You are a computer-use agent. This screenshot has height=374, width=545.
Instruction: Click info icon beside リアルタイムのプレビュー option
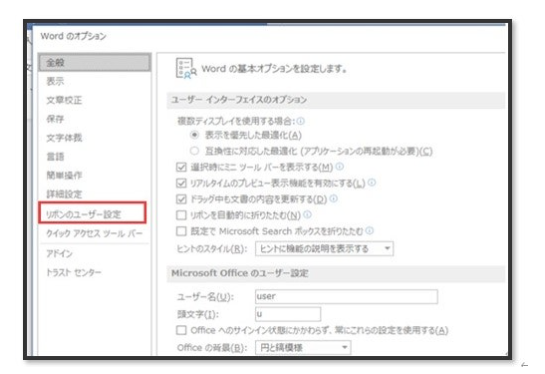click(372, 182)
